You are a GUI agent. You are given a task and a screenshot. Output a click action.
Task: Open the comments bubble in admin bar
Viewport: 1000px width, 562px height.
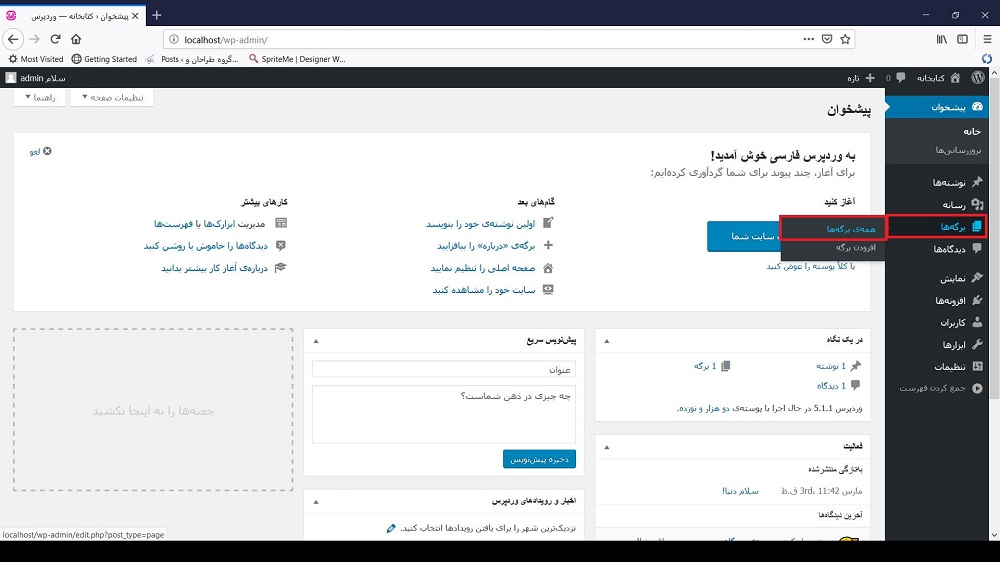895,78
